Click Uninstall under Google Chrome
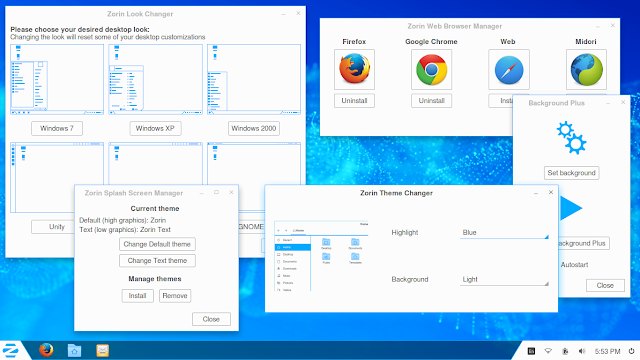The image size is (640, 360). coord(431,101)
